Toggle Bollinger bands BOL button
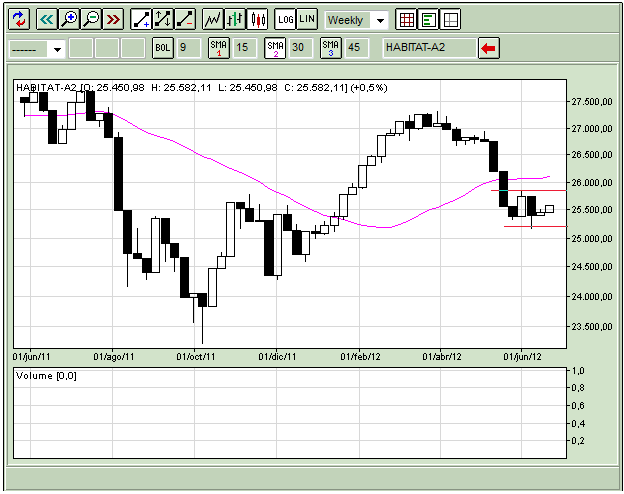Viewport: 624px width, 494px height. pyautogui.click(x=163, y=48)
